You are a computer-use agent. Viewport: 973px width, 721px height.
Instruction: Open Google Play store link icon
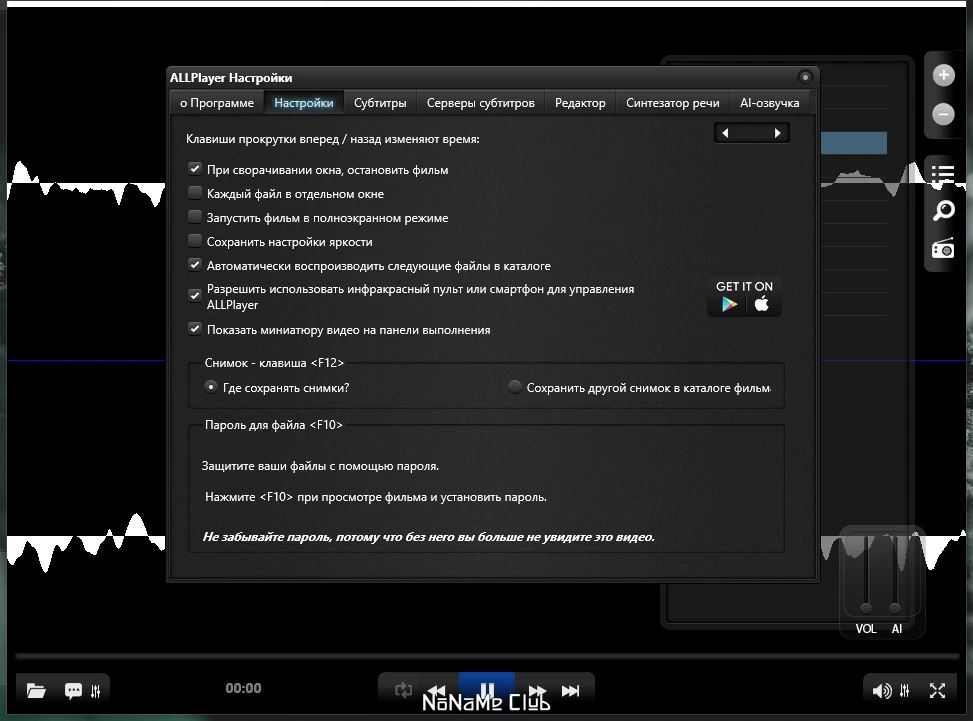[x=729, y=304]
